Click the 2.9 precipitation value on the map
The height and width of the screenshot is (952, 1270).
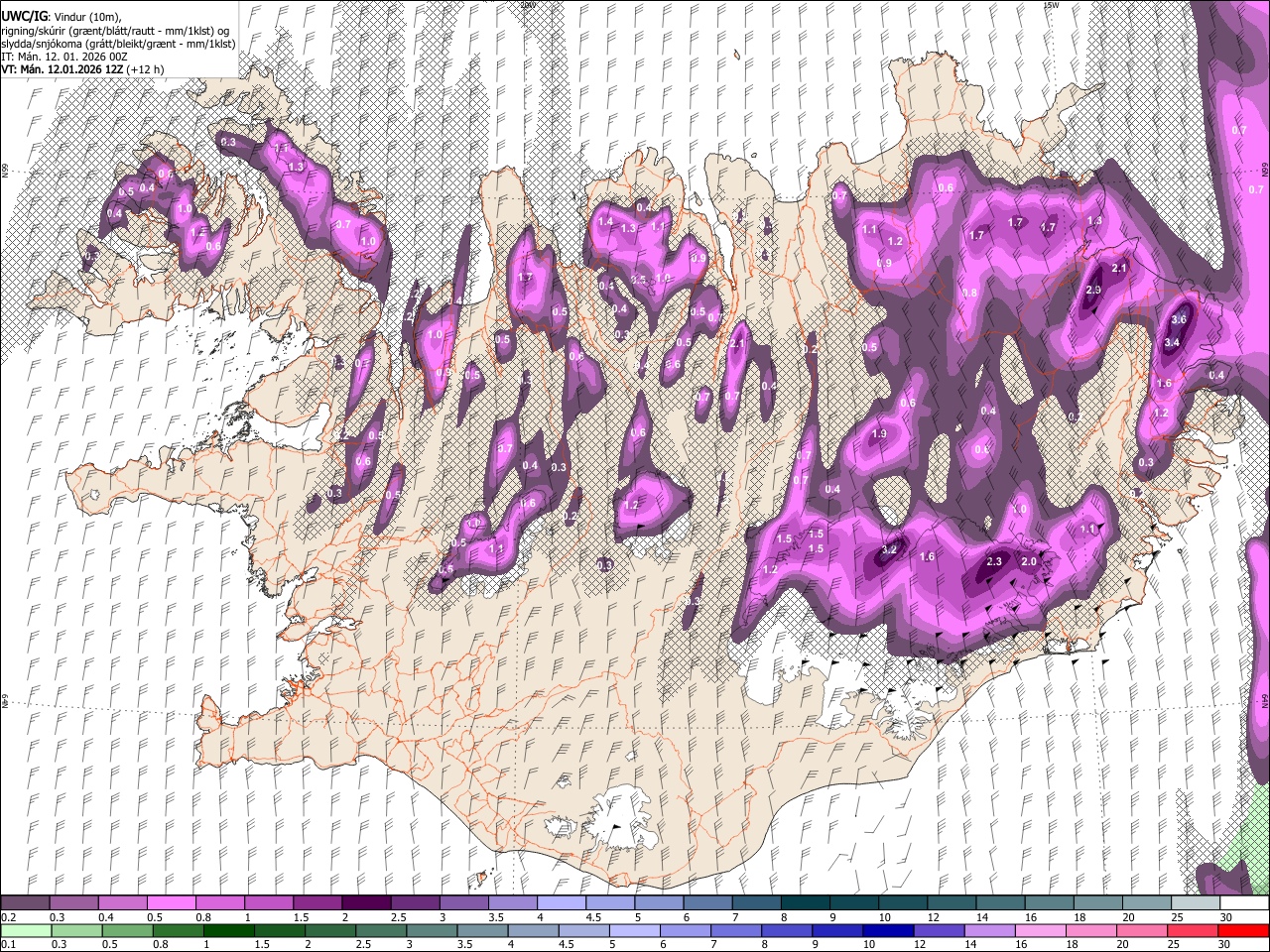click(x=1094, y=290)
